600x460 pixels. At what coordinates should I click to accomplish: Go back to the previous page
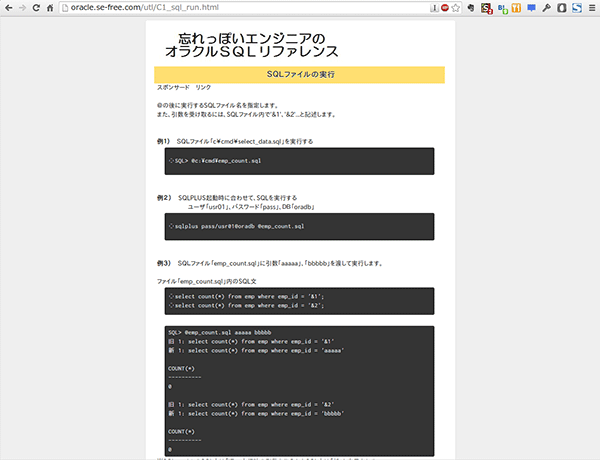8,8
